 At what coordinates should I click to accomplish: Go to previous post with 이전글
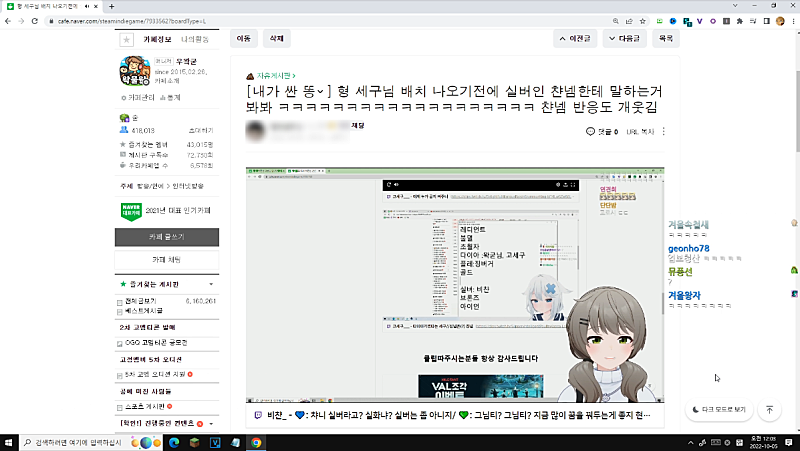pos(575,39)
